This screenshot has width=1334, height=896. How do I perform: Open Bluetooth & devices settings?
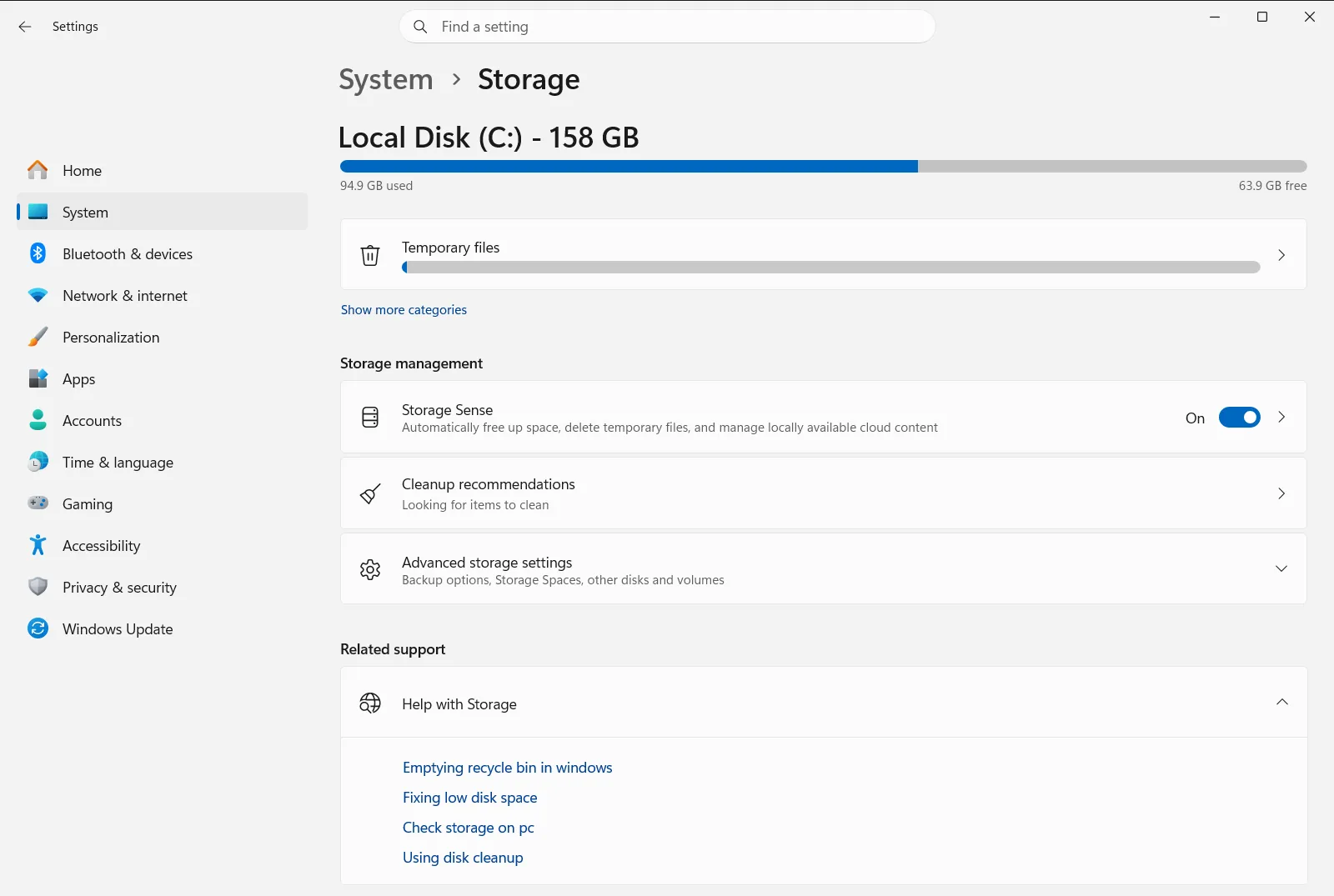pyautogui.click(x=163, y=253)
